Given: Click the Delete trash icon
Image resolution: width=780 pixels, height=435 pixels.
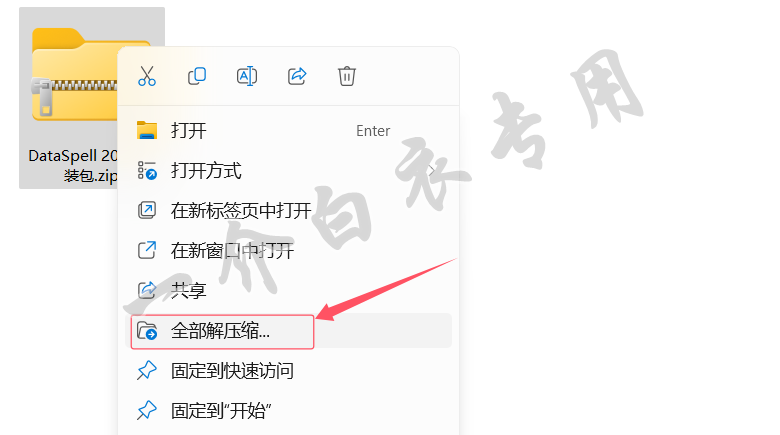Looking at the screenshot, I should (x=347, y=76).
